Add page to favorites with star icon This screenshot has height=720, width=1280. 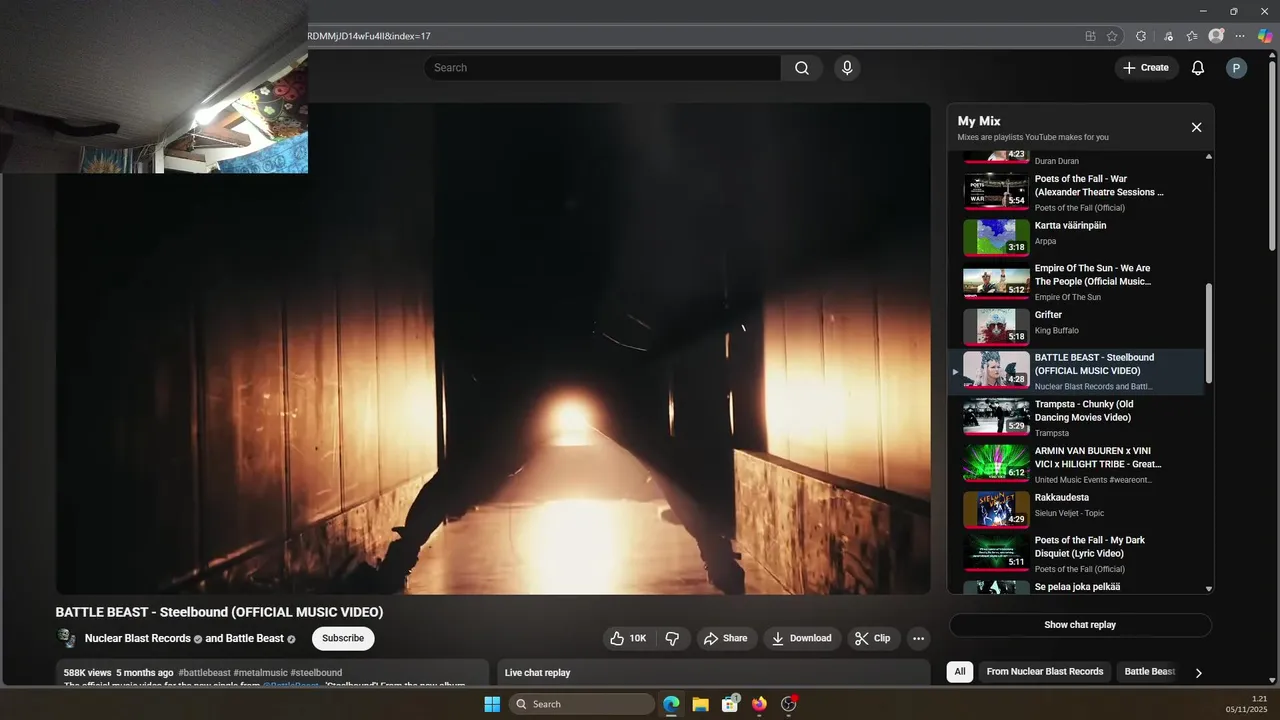(1112, 36)
